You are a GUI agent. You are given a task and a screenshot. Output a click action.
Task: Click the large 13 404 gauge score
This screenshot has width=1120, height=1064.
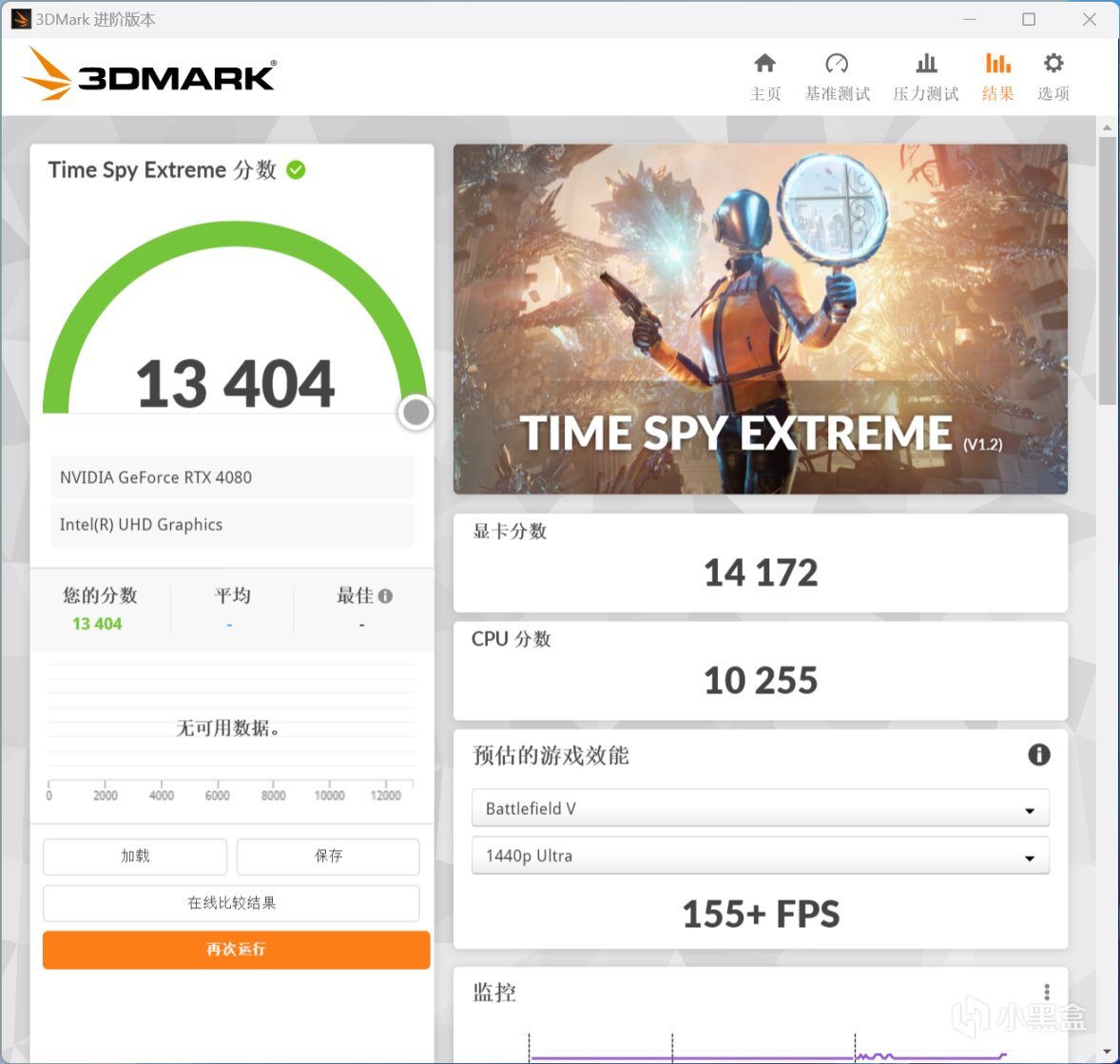click(x=235, y=384)
